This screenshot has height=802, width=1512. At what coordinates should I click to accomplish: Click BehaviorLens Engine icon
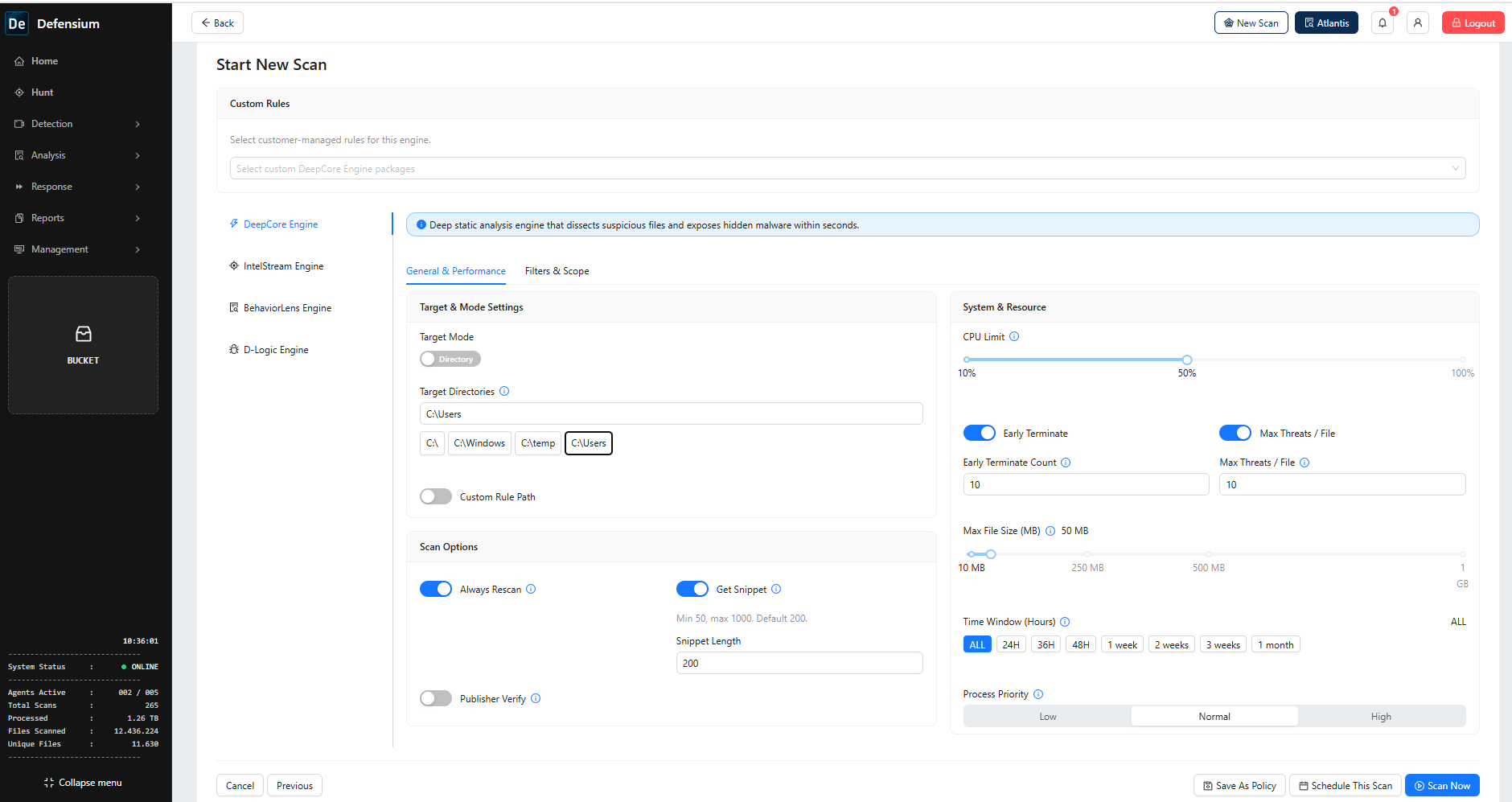coord(234,307)
